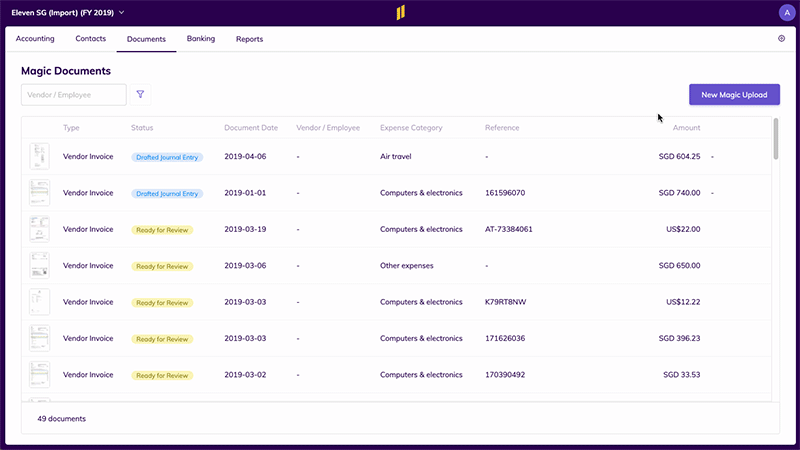Sort by the Document Date column header
The height and width of the screenshot is (450, 800).
pyautogui.click(x=251, y=128)
